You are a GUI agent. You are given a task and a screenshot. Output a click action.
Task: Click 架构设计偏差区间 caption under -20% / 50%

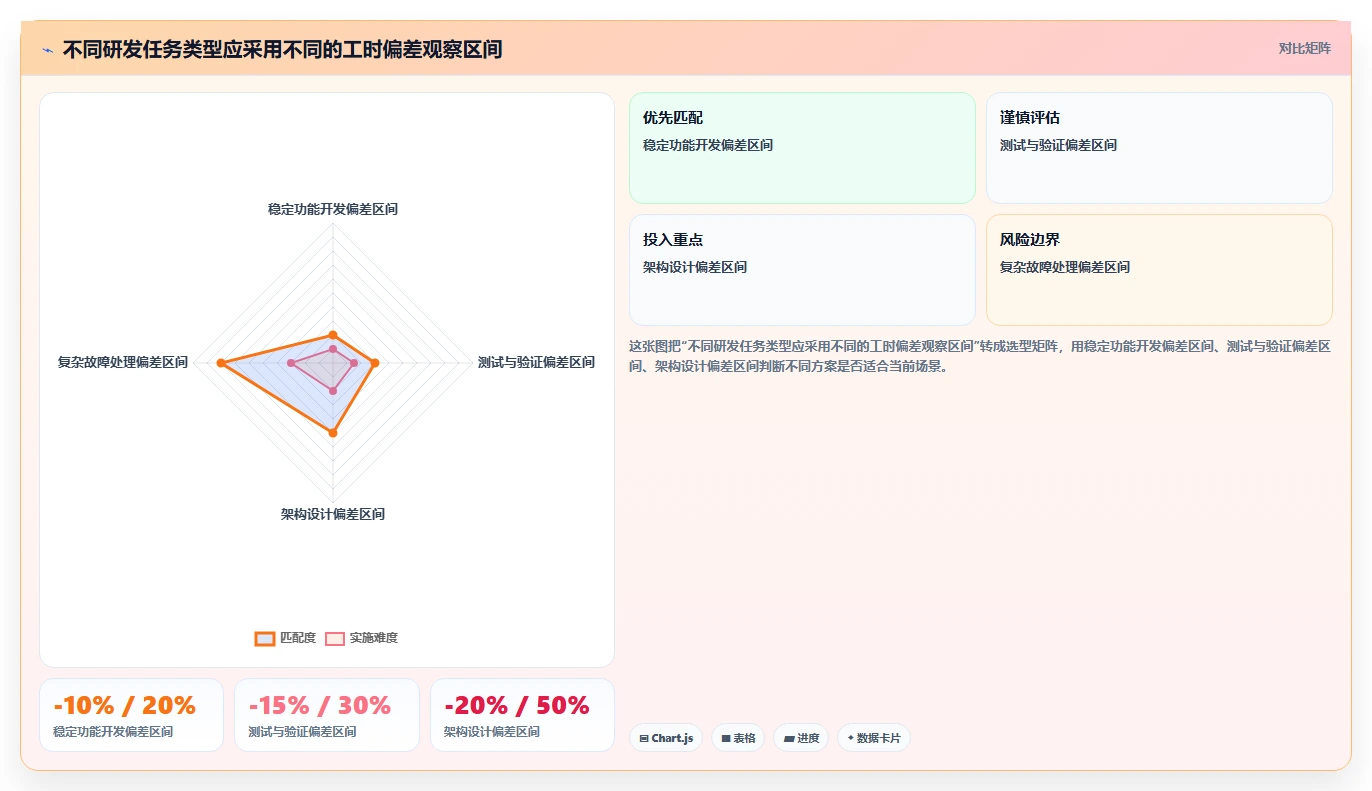click(492, 732)
